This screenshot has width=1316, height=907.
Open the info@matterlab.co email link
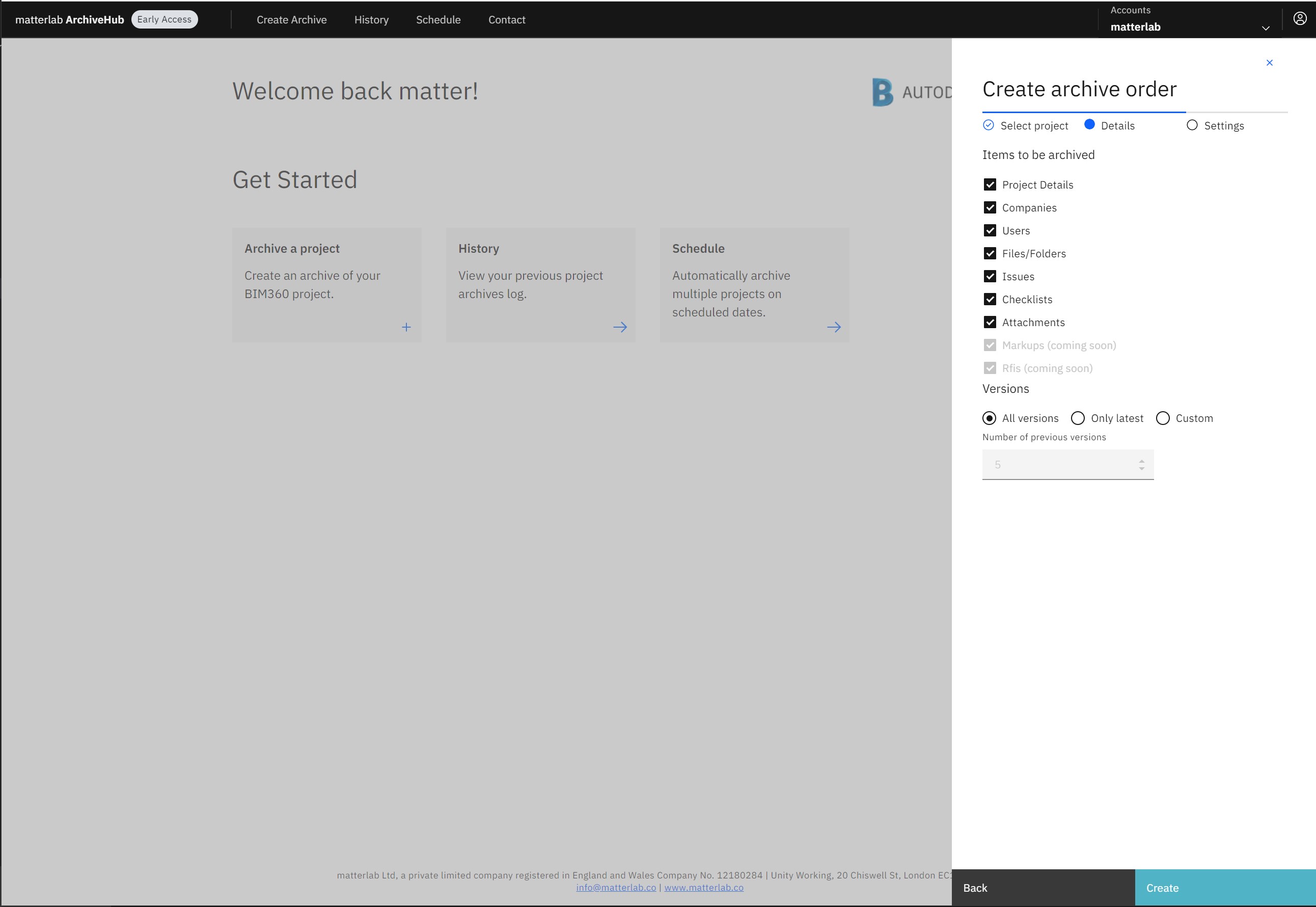pyautogui.click(x=616, y=888)
